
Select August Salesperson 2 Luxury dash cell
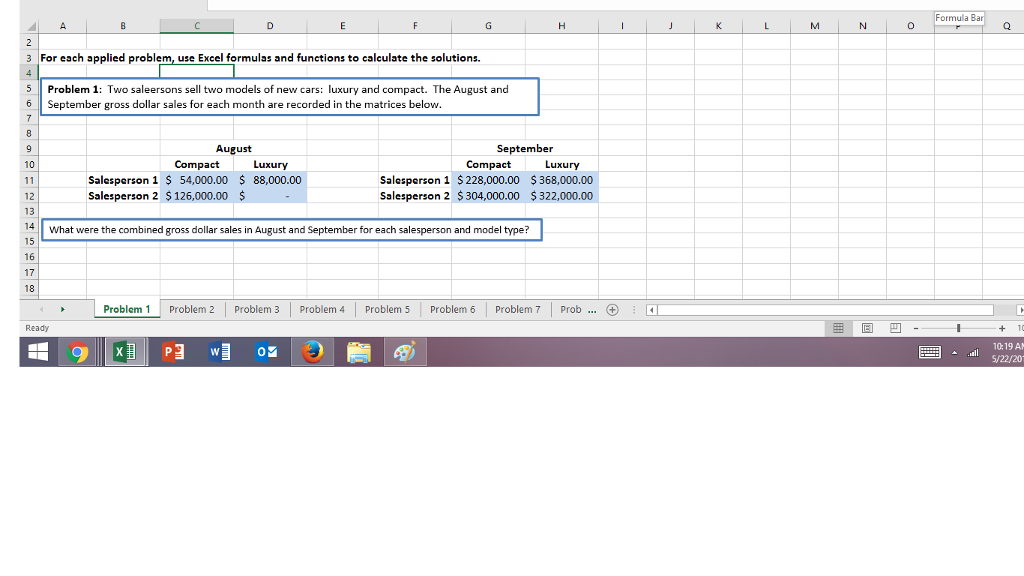[x=270, y=196]
